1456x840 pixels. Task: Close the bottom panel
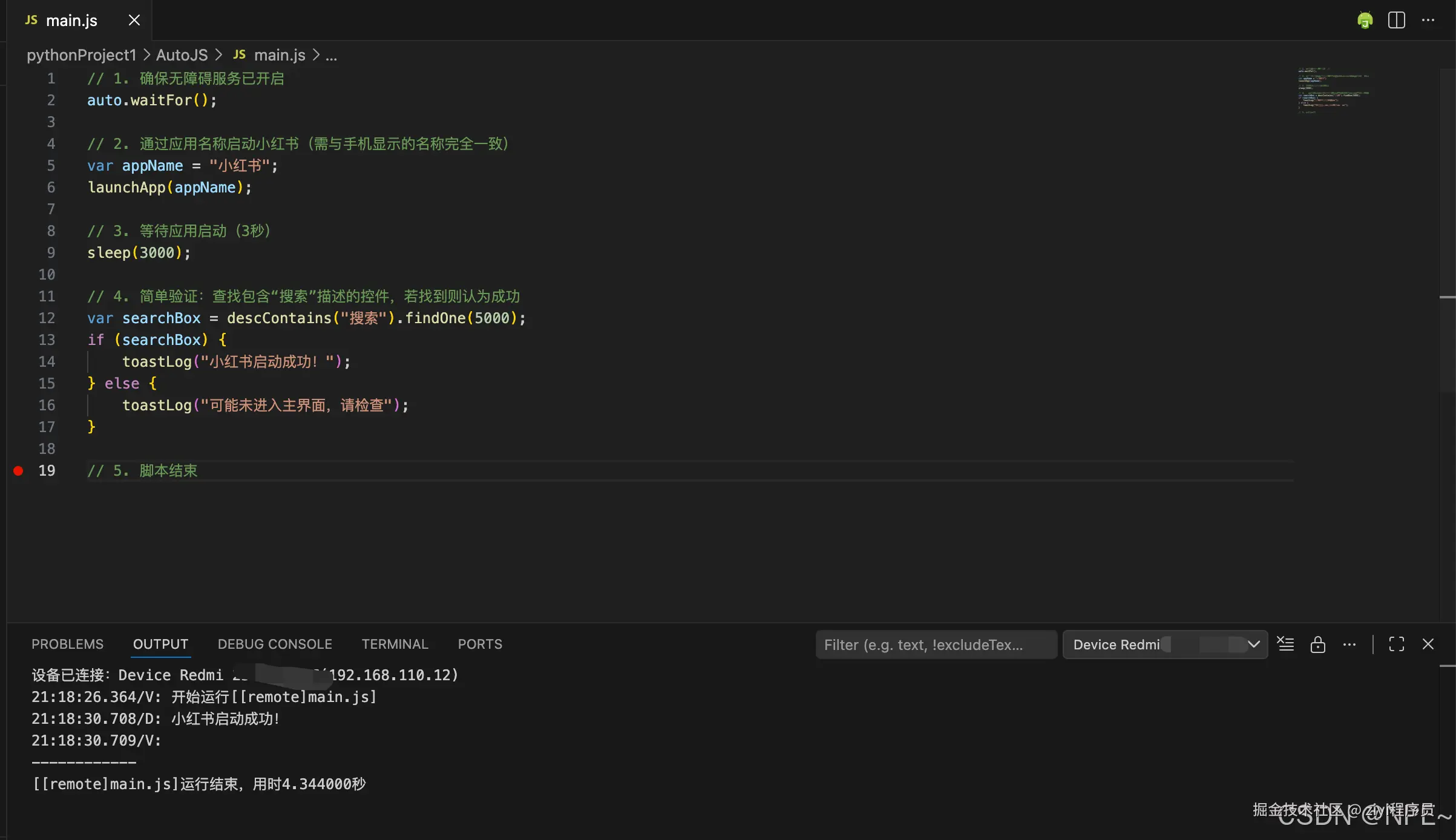click(x=1428, y=645)
